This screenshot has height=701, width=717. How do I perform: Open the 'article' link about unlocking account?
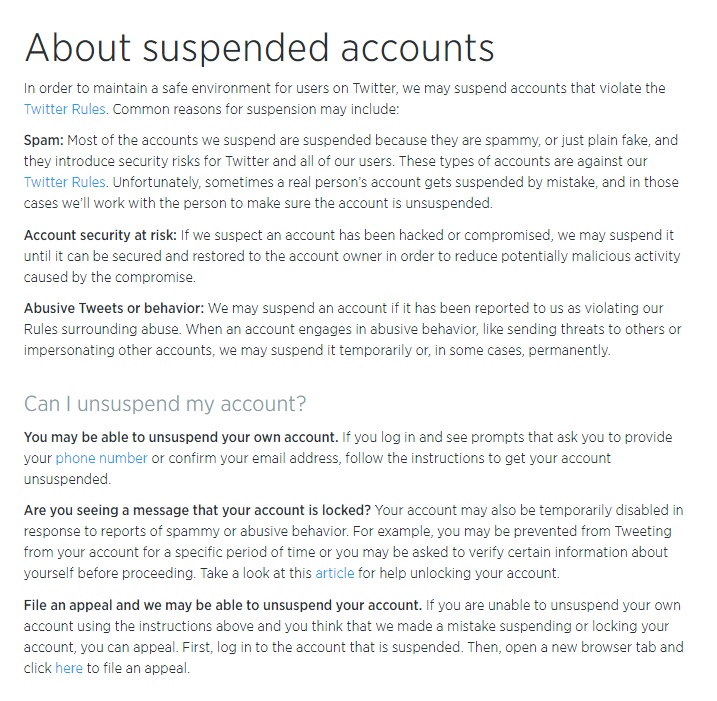334,573
